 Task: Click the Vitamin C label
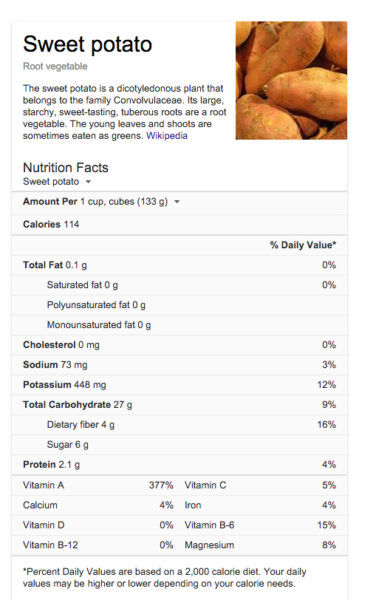205,485
